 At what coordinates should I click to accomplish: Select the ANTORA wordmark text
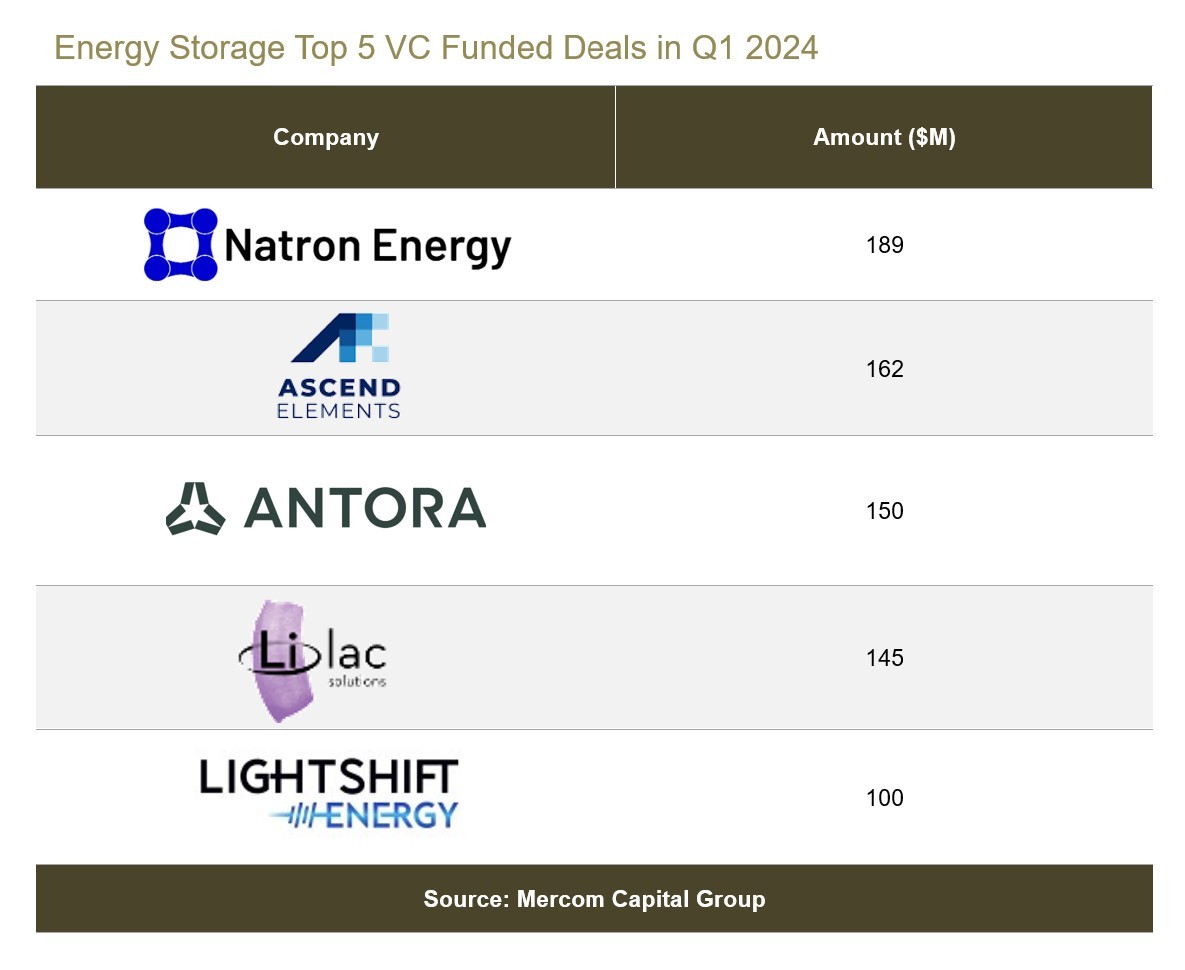coord(365,509)
